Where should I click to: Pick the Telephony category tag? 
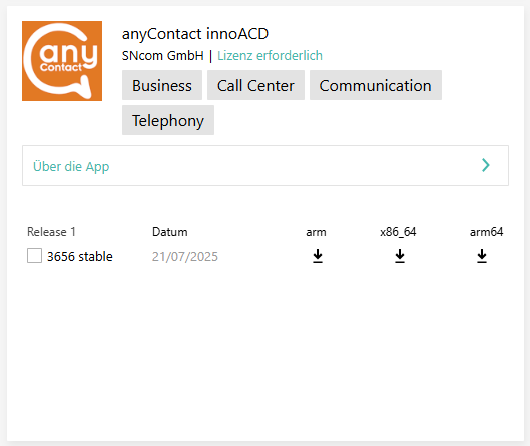pos(168,120)
